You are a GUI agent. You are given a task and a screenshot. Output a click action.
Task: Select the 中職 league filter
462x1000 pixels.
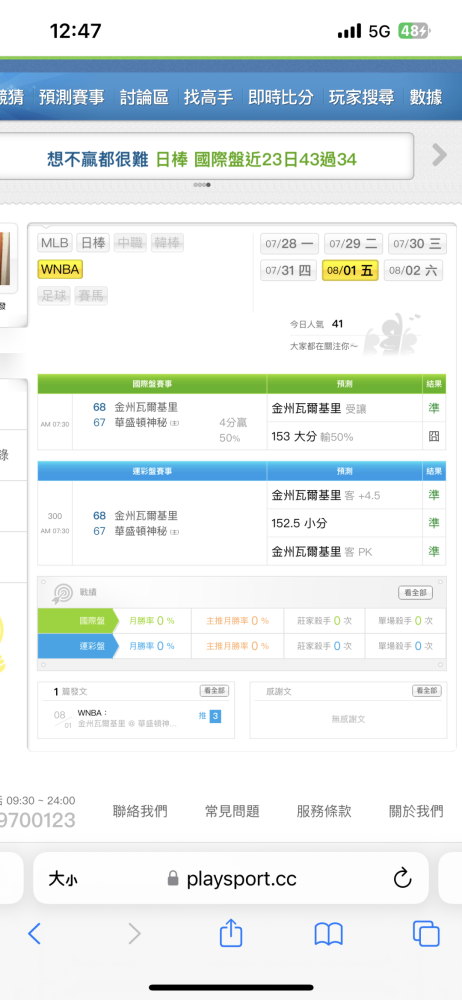pos(130,243)
